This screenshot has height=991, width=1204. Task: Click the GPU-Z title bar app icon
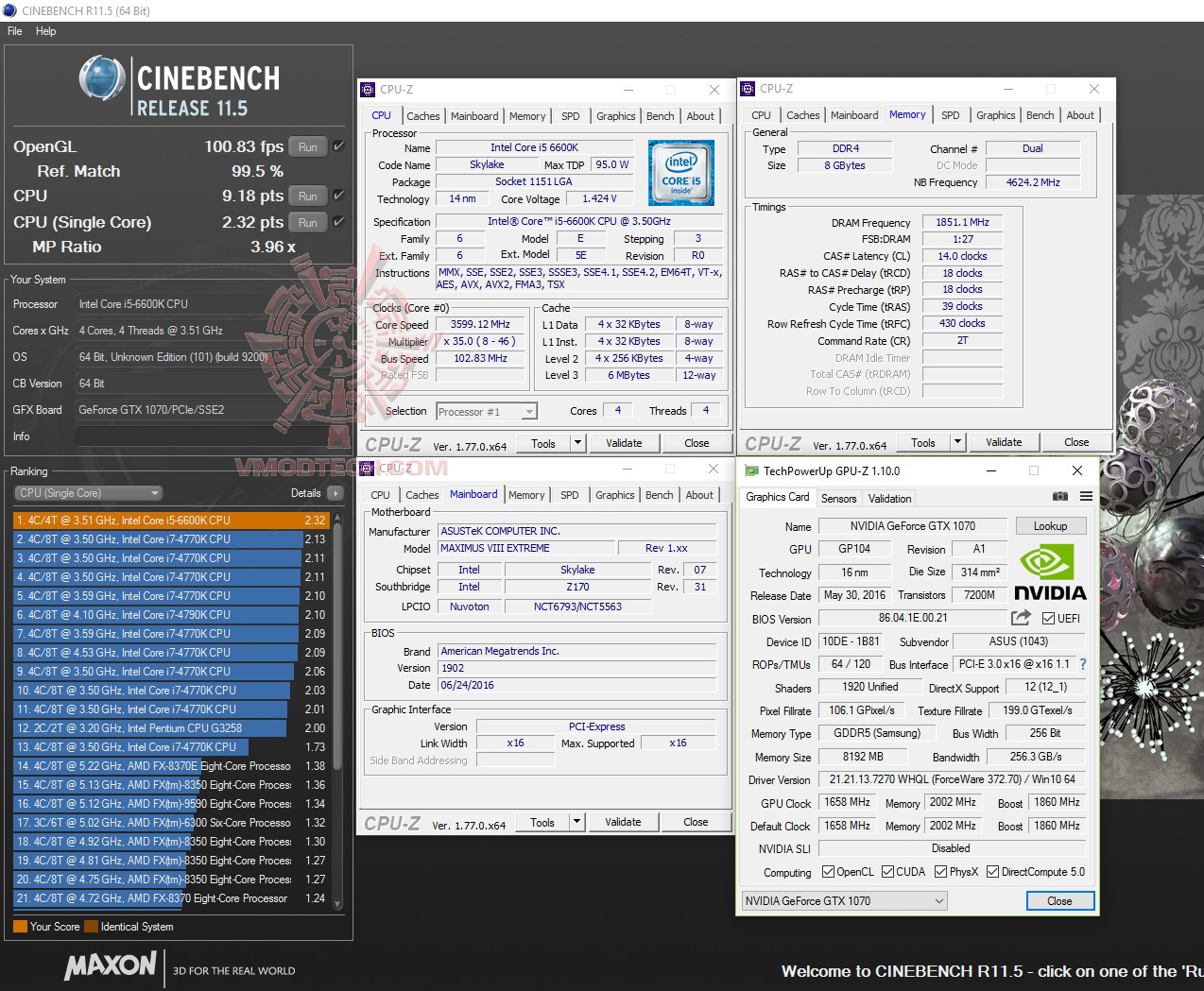click(x=751, y=470)
